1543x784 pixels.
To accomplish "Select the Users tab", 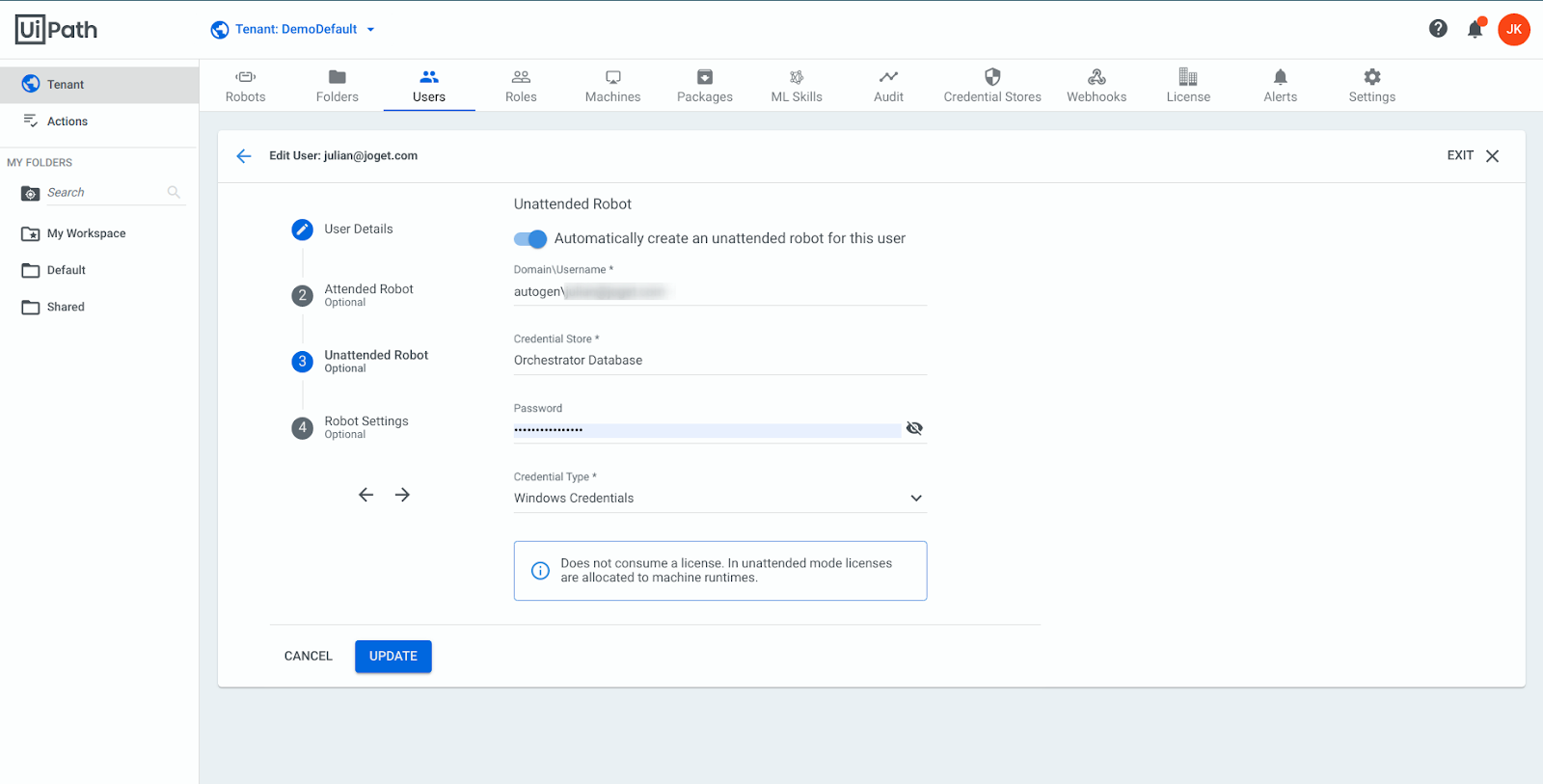I will tap(429, 86).
